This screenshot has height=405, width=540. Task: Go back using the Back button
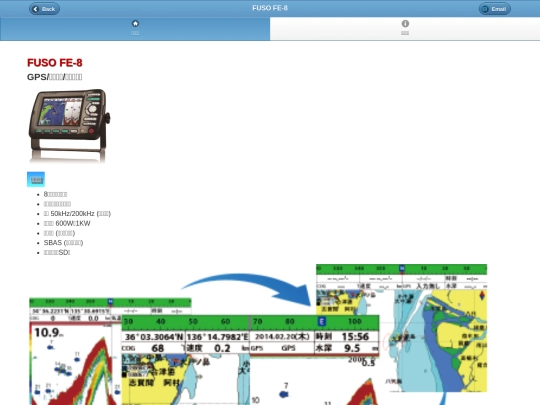44,9
